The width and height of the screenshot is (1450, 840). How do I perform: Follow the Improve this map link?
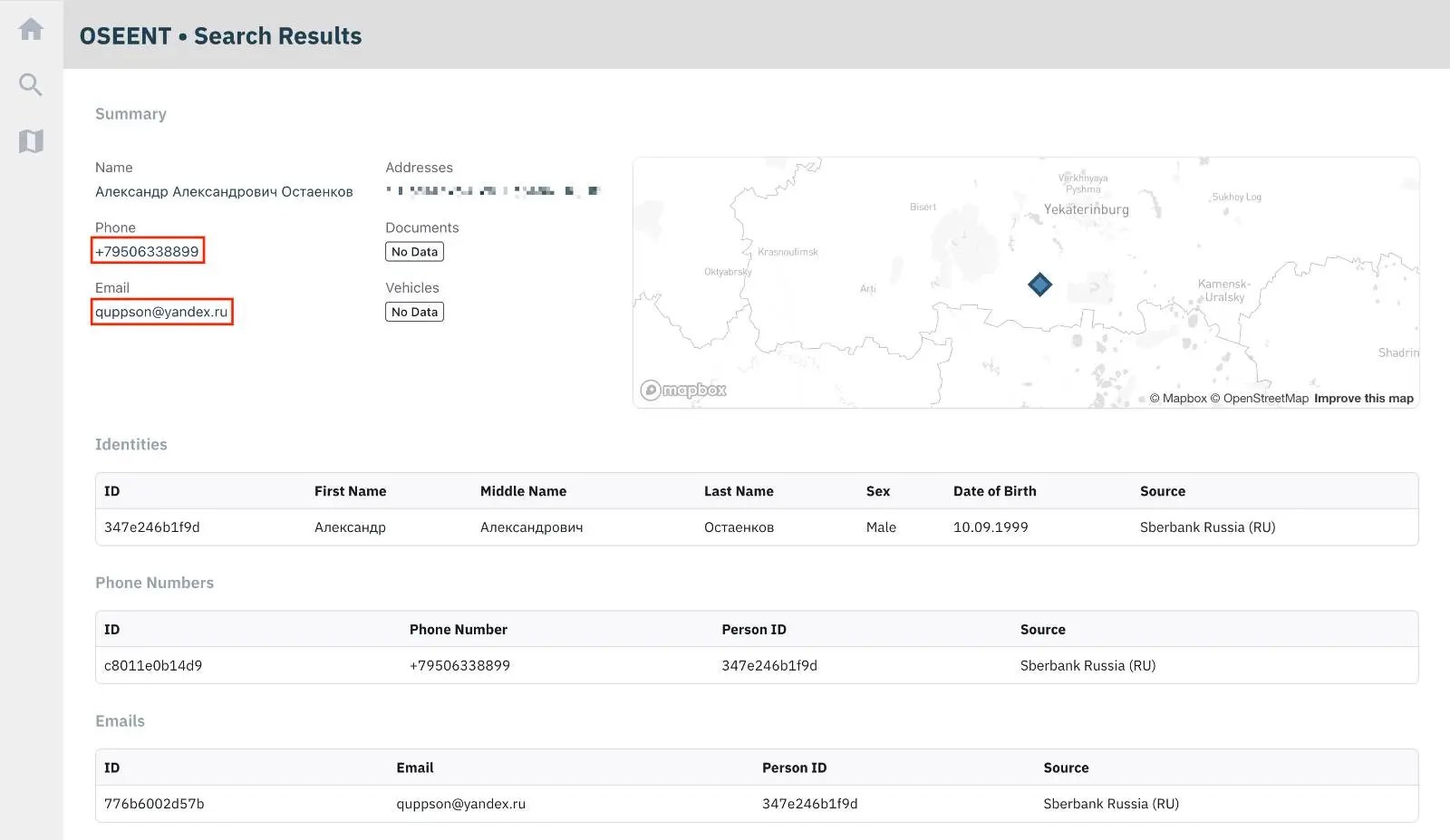[1363, 398]
